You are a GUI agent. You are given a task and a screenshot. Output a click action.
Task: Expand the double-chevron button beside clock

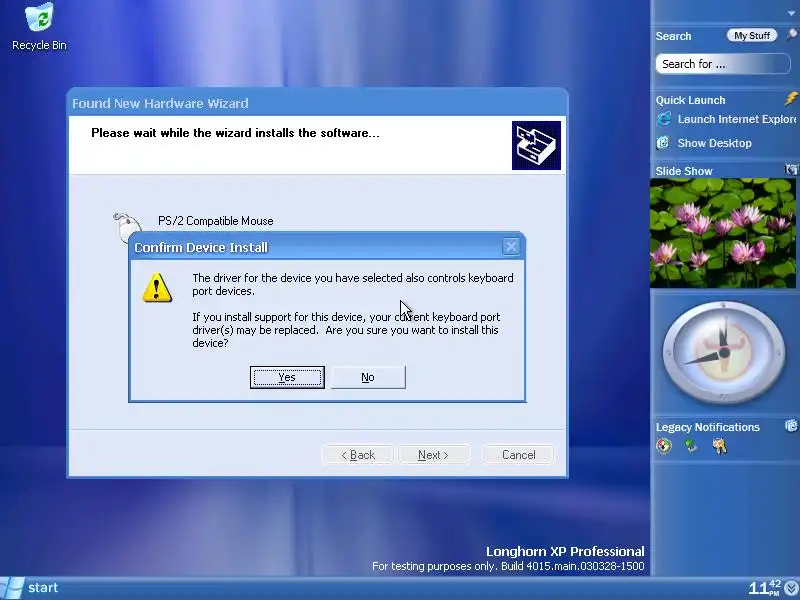[792, 588]
